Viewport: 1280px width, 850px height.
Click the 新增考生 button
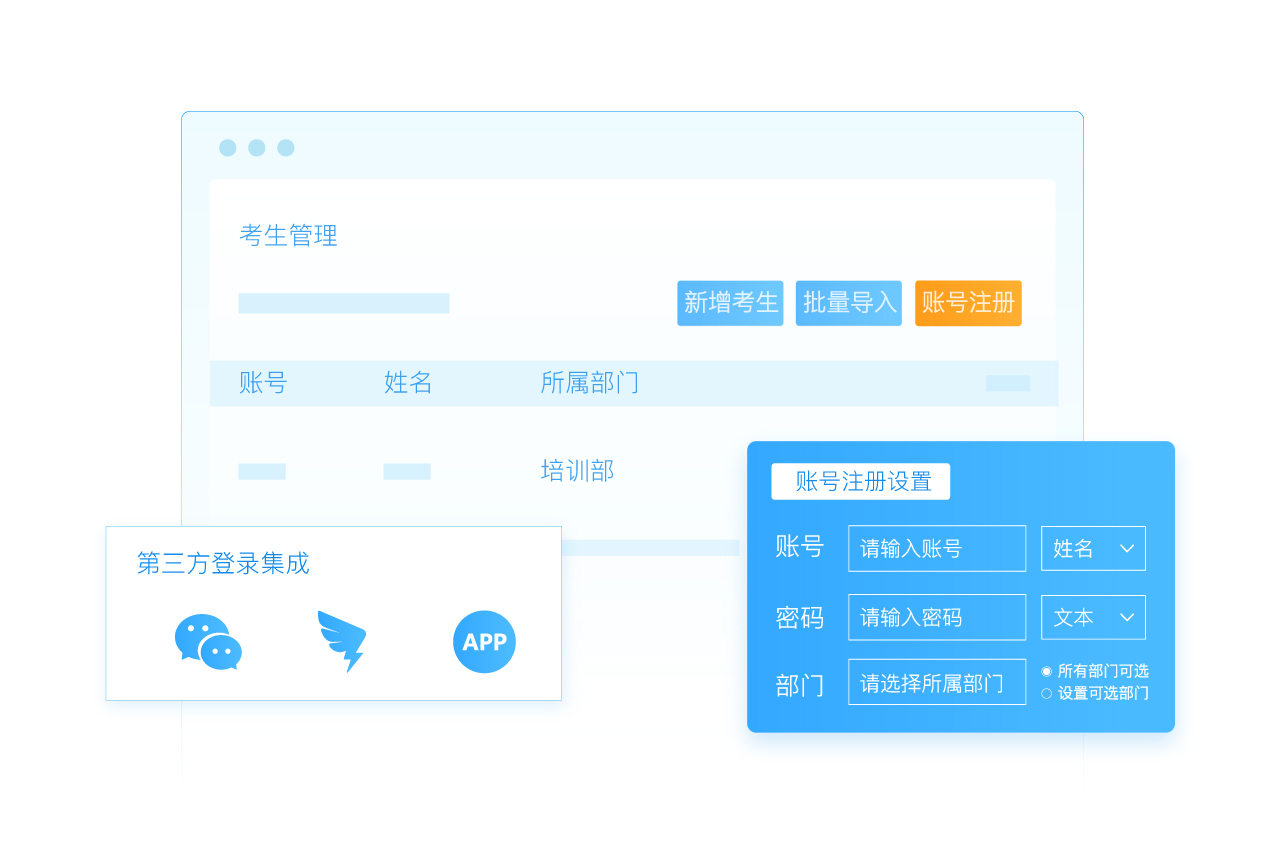(730, 303)
